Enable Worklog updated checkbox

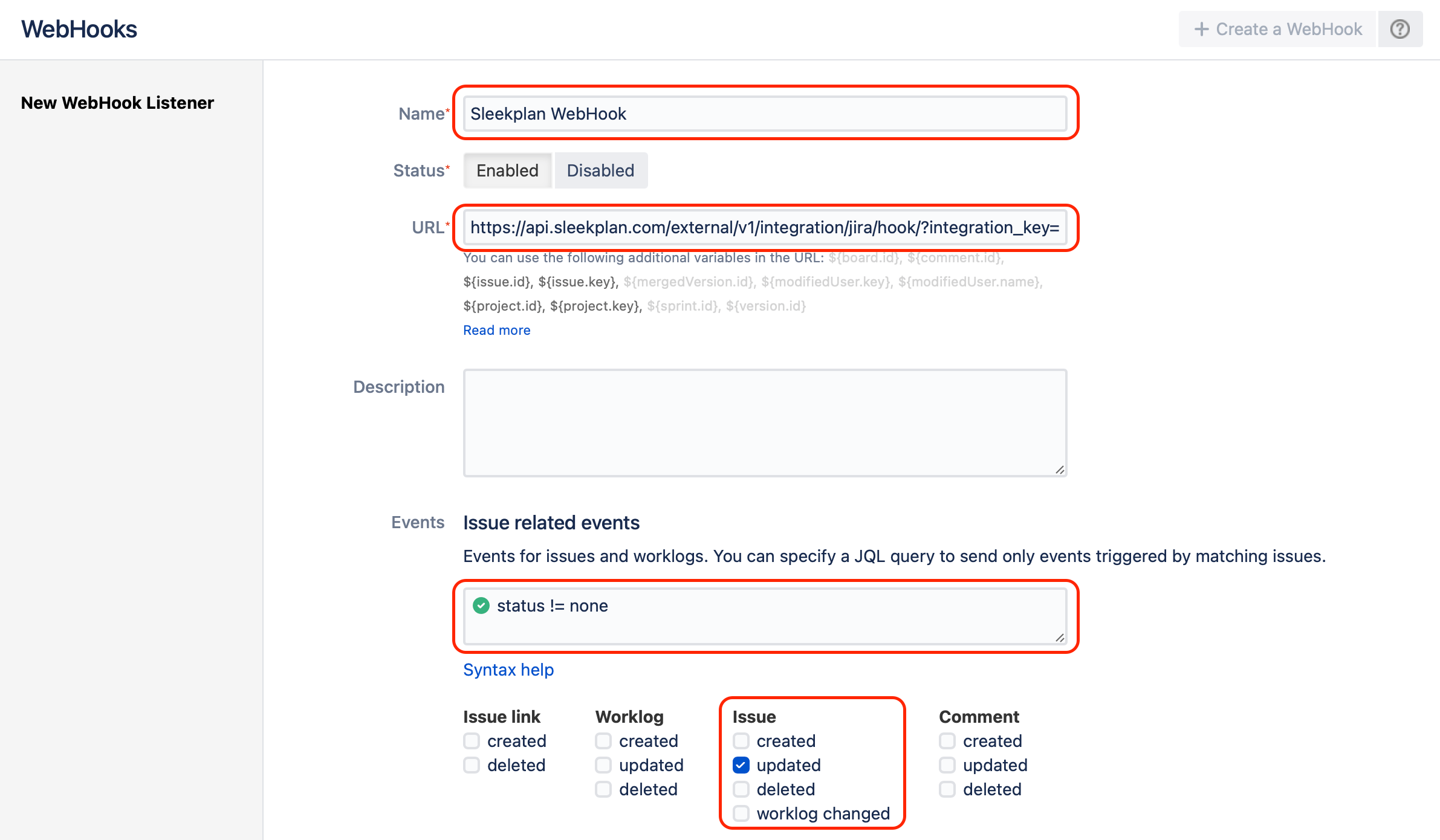[603, 765]
